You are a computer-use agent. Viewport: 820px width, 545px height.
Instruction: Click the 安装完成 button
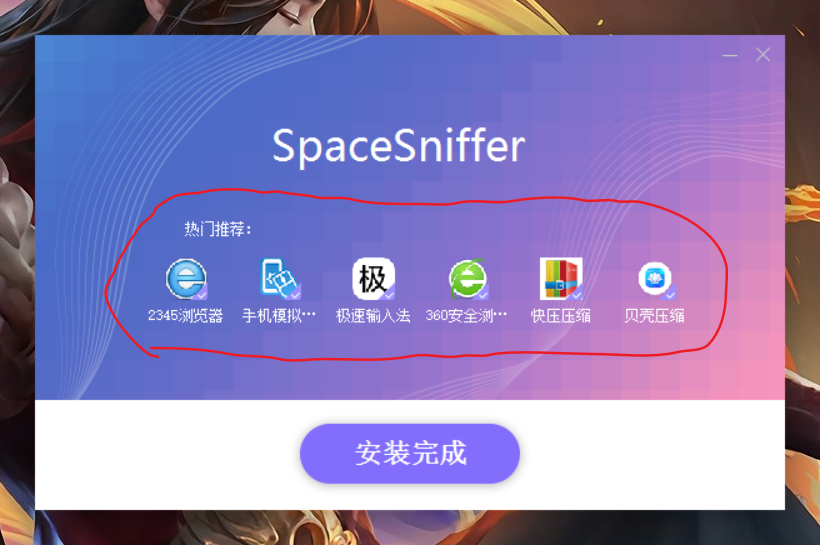pyautogui.click(x=409, y=453)
